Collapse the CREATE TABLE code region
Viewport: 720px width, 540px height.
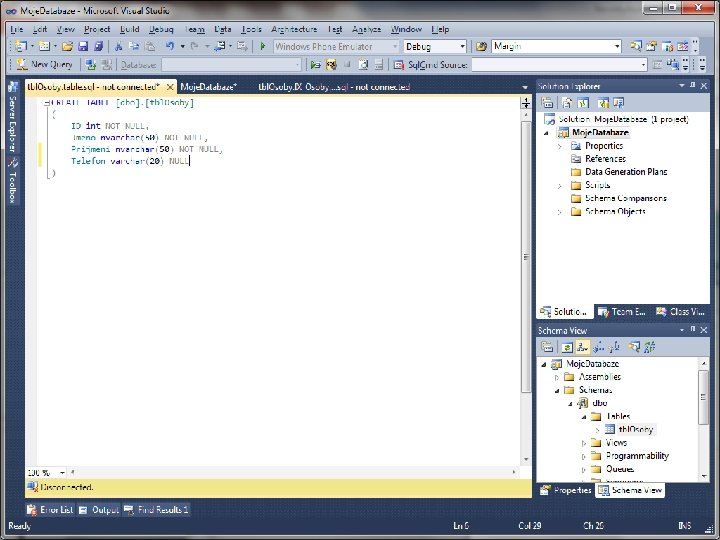pyautogui.click(x=47, y=103)
